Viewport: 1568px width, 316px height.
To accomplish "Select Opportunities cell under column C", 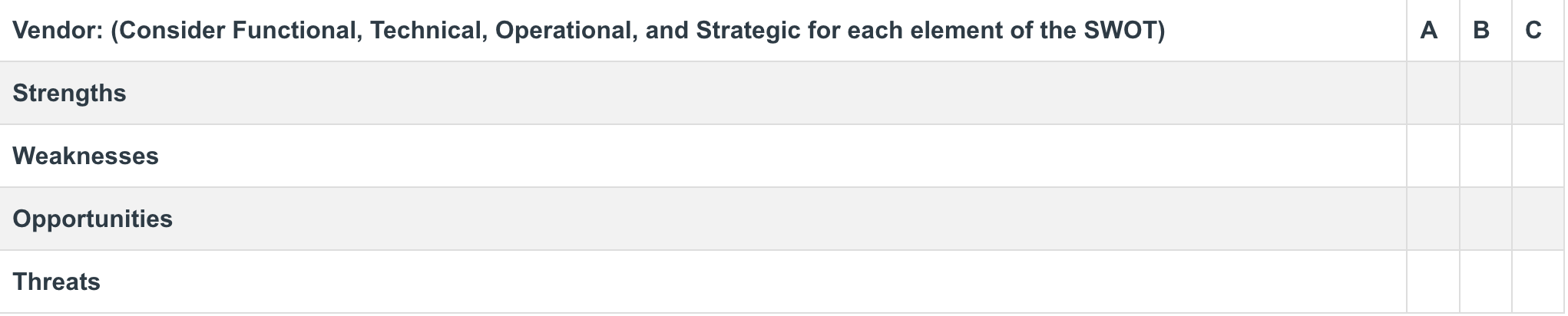I will pyautogui.click(x=1538, y=219).
